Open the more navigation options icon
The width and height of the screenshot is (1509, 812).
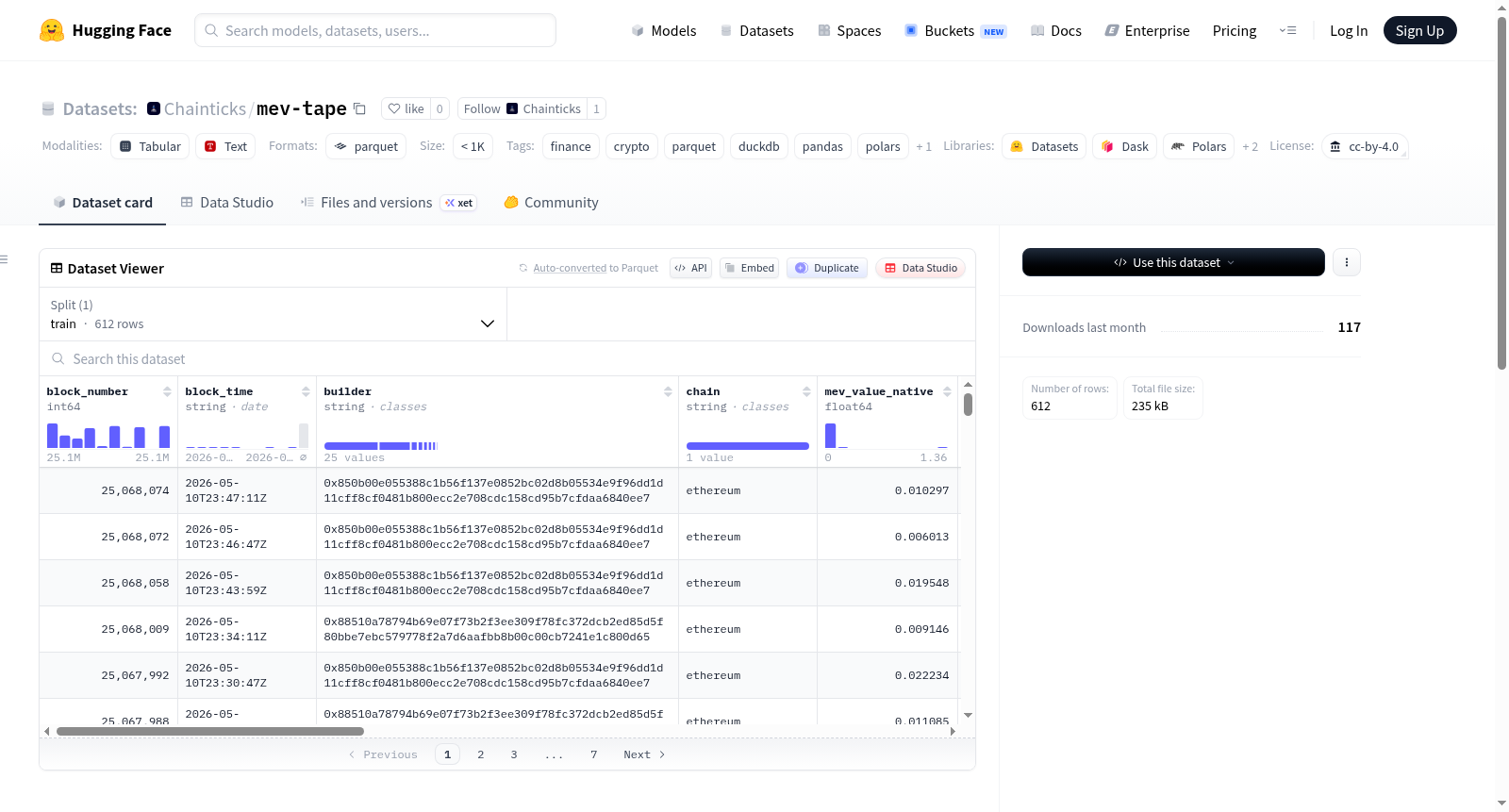coord(1287,30)
